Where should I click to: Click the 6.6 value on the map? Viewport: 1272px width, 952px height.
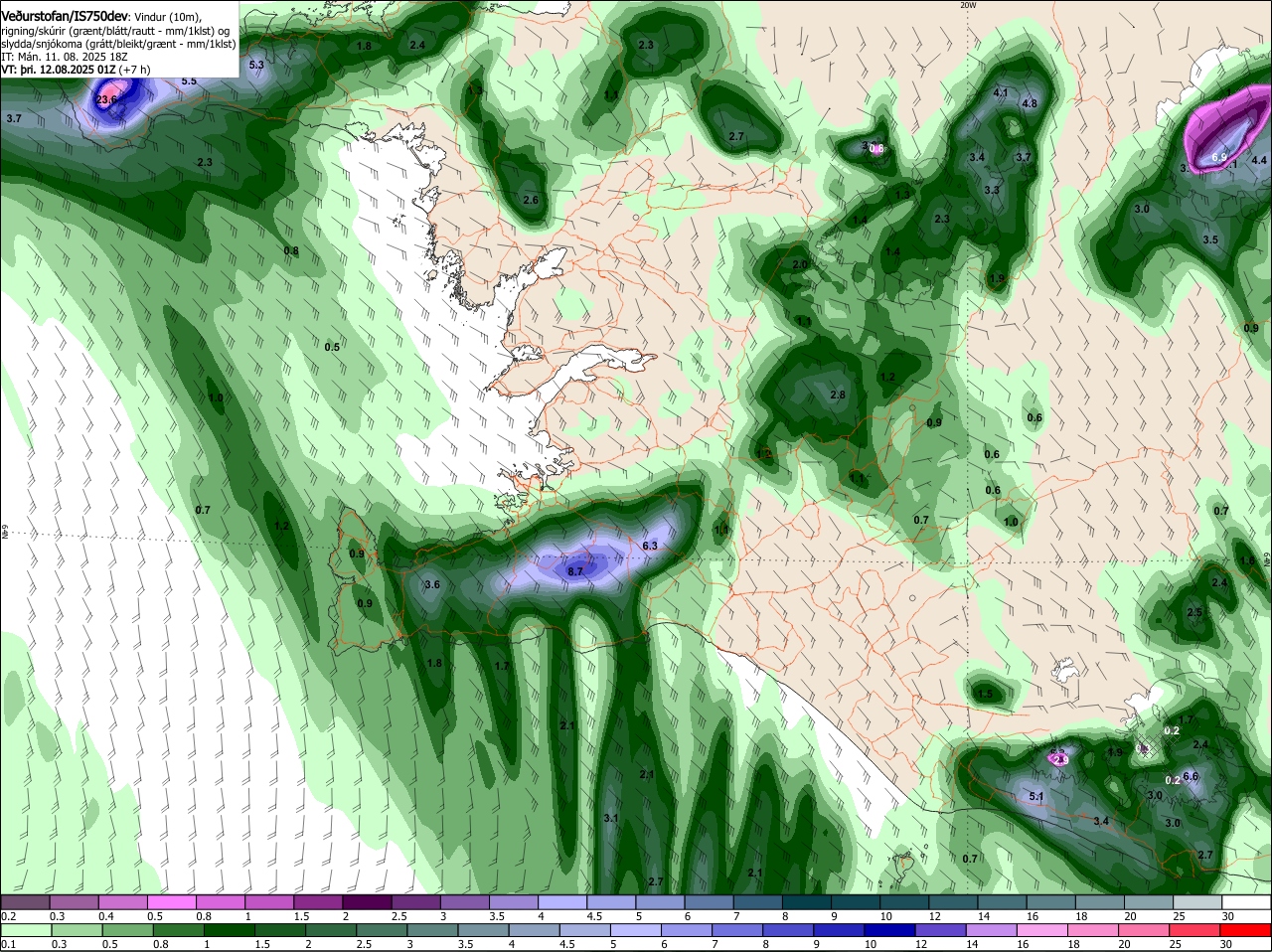point(1191,776)
